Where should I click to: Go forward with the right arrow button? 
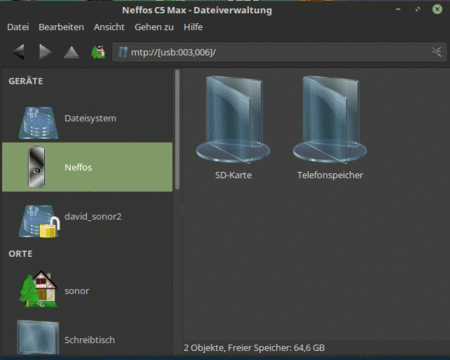[x=45, y=52]
